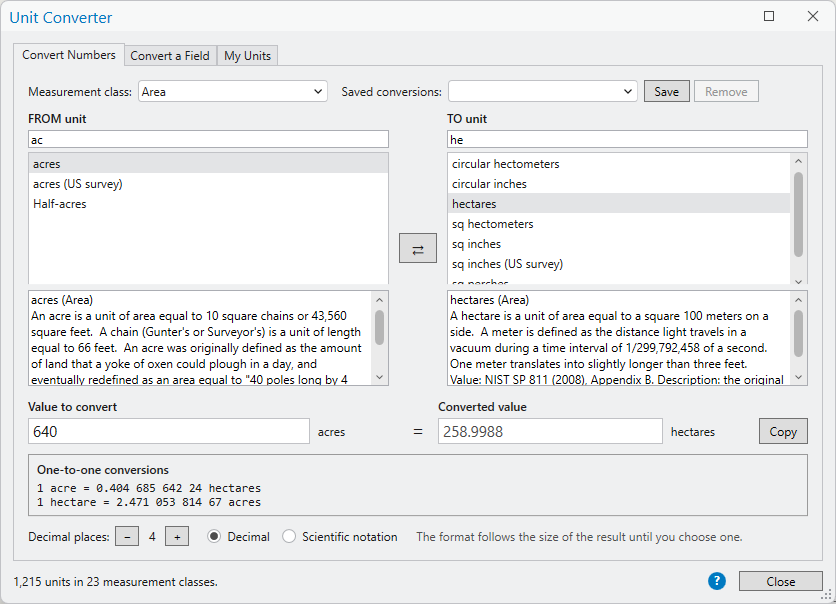Click the acres description scrollbar thumb
The width and height of the screenshot is (836, 604).
point(380,327)
